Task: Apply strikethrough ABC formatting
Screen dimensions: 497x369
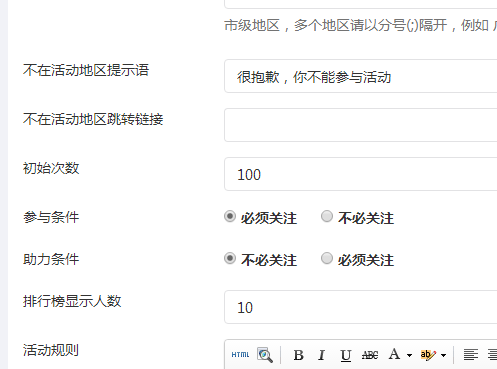Action: pos(370,355)
